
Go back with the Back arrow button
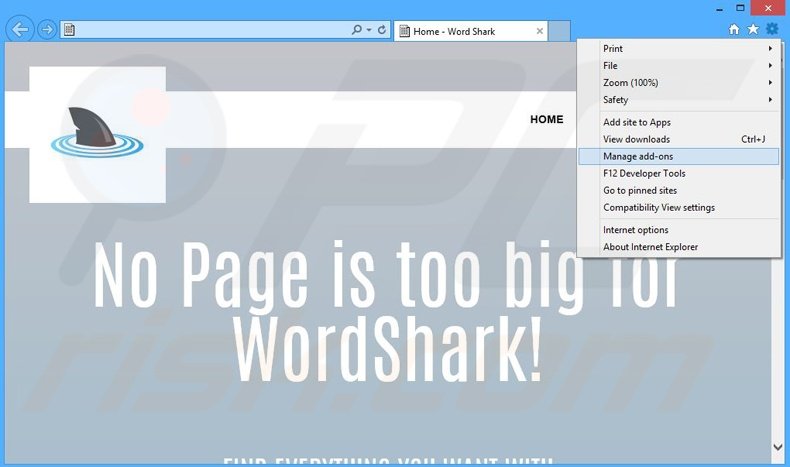[20, 30]
